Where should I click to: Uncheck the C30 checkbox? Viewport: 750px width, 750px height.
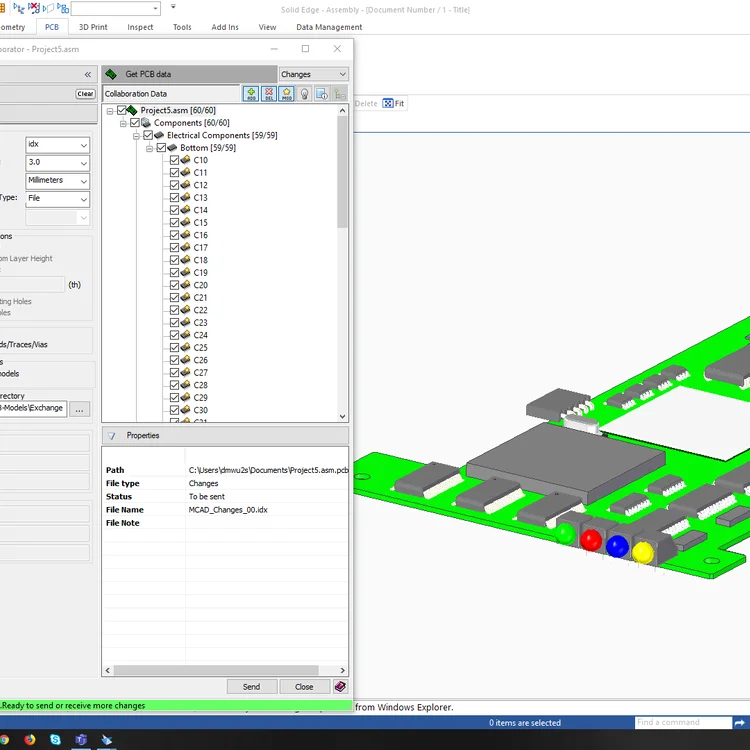point(175,410)
